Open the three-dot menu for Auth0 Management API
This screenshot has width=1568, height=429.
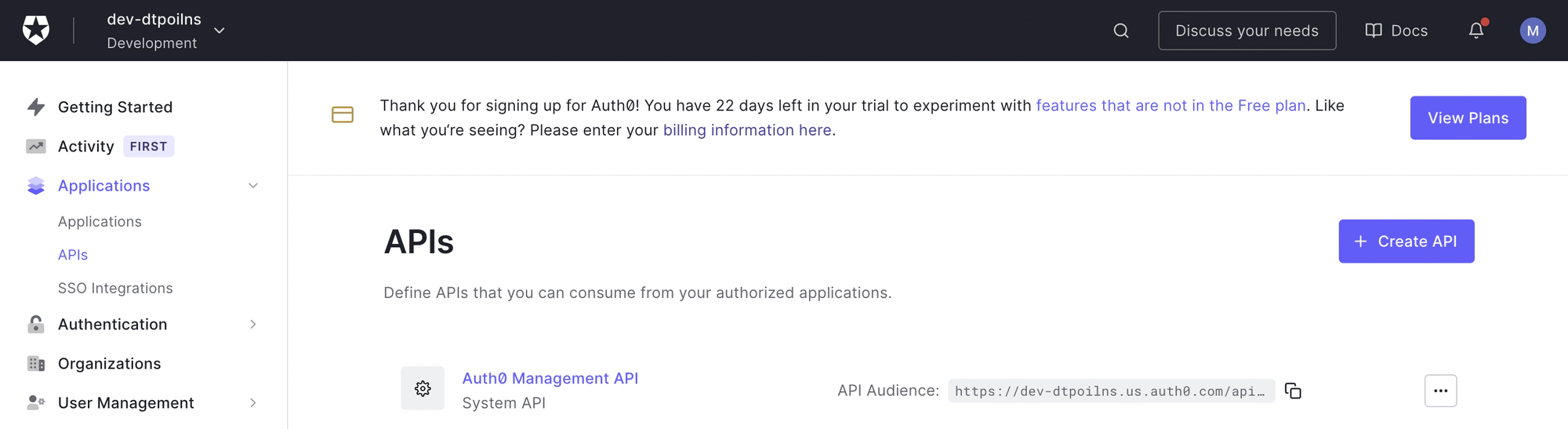point(1440,391)
